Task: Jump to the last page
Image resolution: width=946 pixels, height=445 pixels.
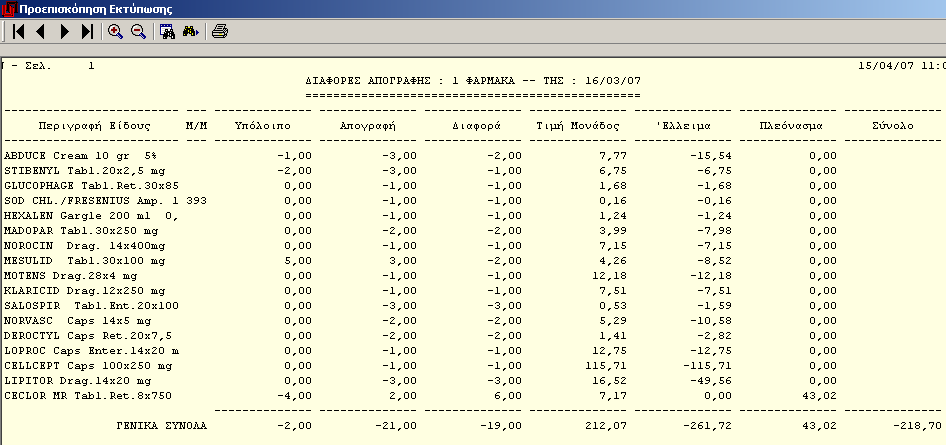Action: pyautogui.click(x=87, y=32)
